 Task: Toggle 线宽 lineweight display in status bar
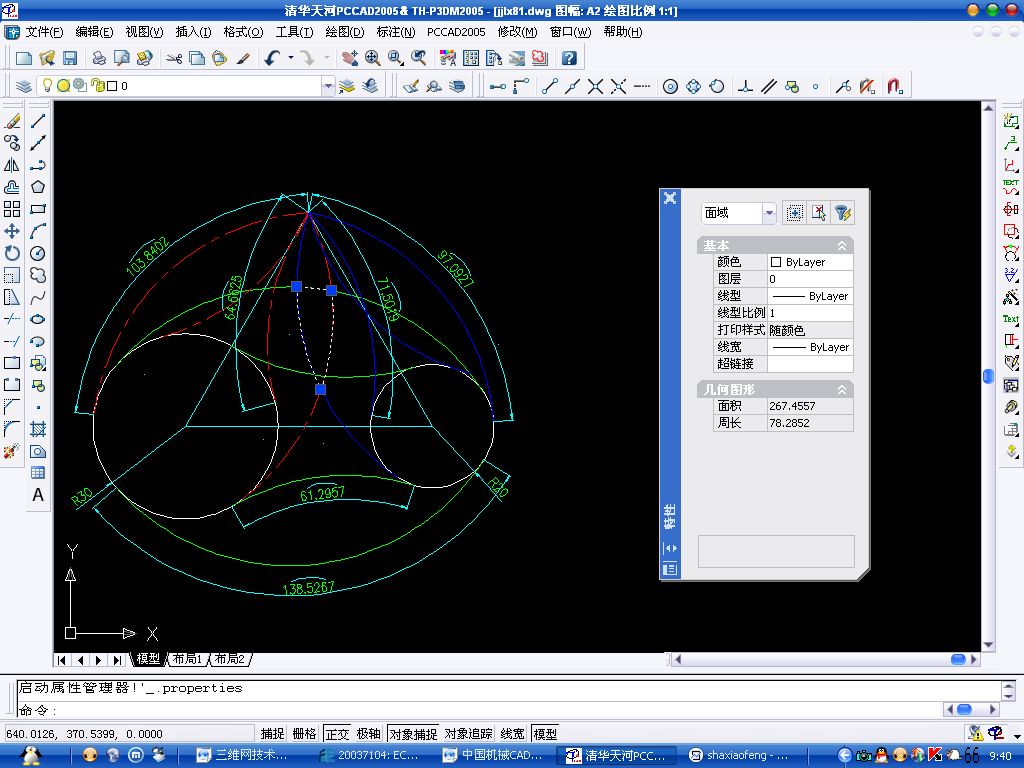pos(513,733)
